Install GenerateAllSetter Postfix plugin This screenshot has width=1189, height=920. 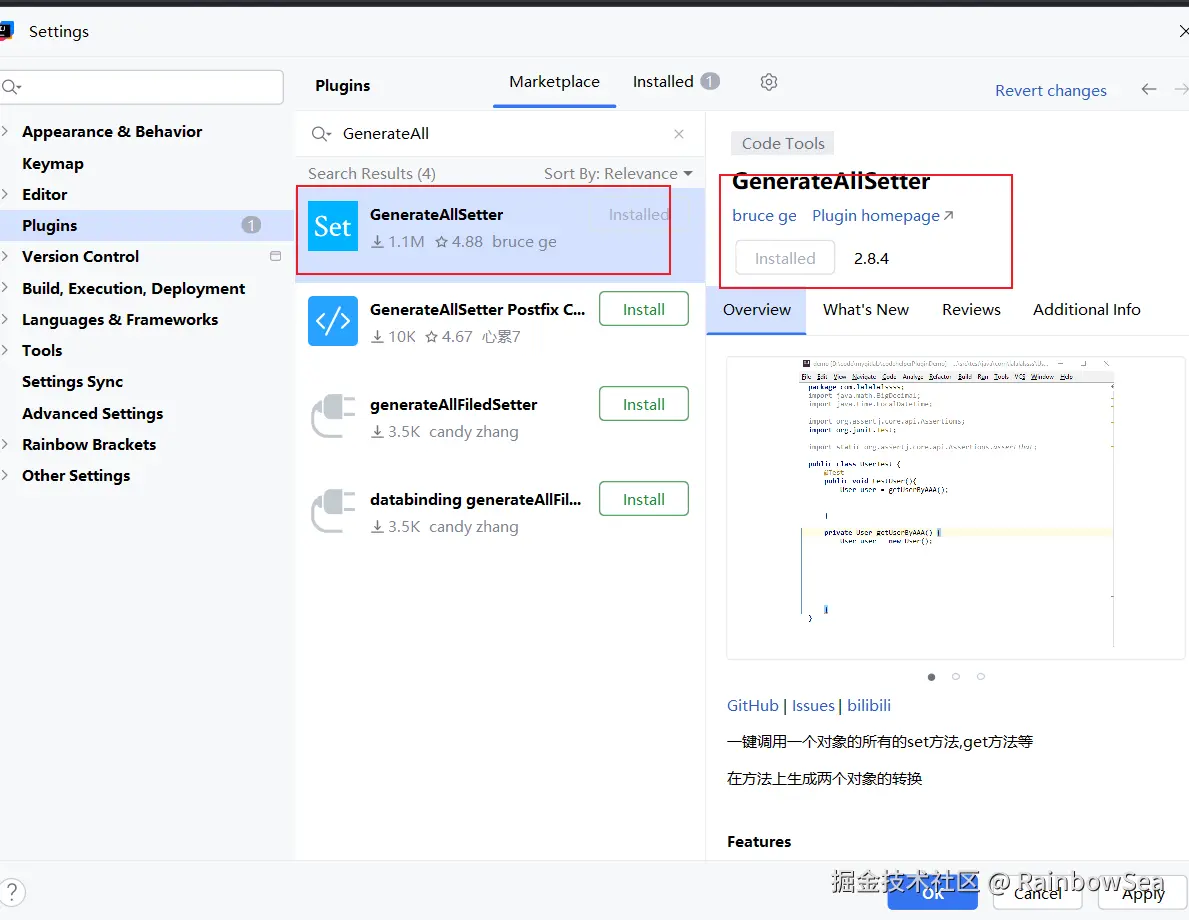(x=644, y=309)
